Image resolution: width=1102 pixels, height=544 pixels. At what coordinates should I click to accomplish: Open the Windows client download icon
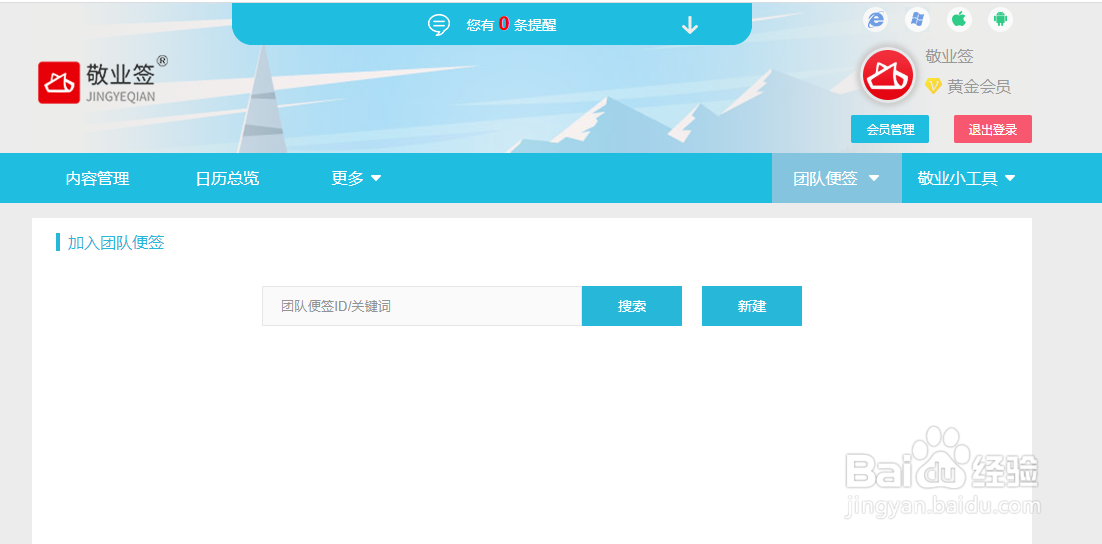(917, 19)
